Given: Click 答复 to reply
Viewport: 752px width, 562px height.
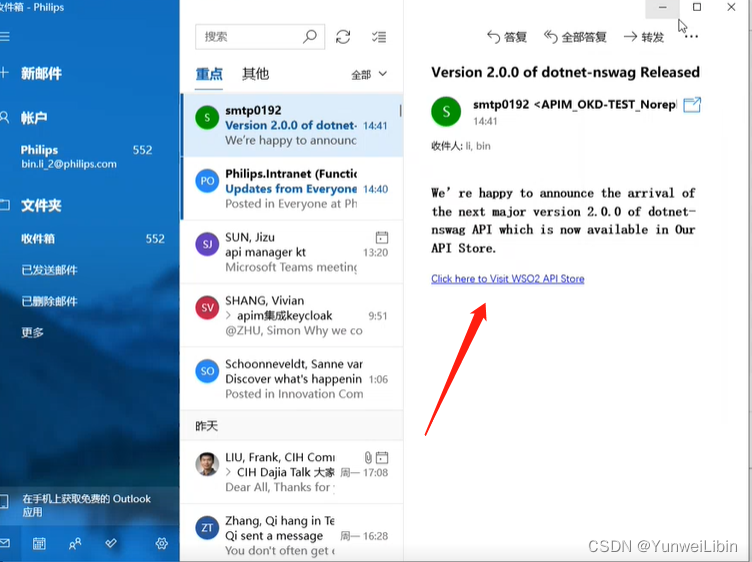Looking at the screenshot, I should [x=507, y=37].
